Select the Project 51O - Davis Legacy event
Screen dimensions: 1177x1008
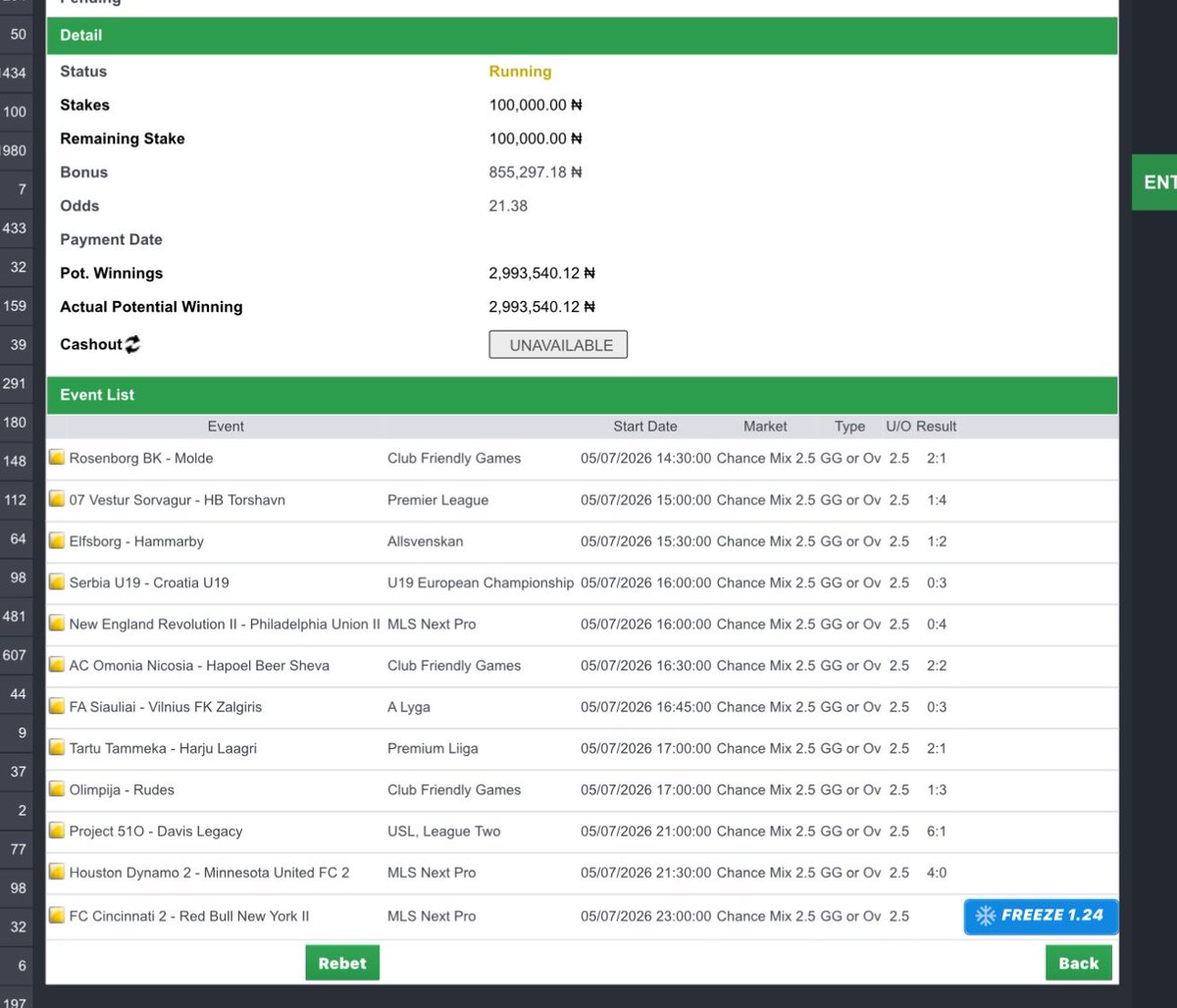[156, 832]
